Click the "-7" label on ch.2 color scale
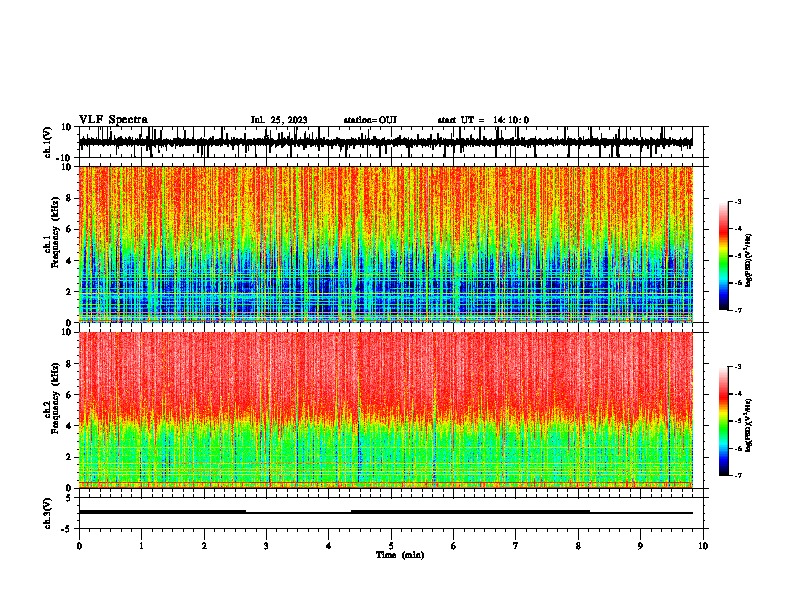 coord(737,476)
